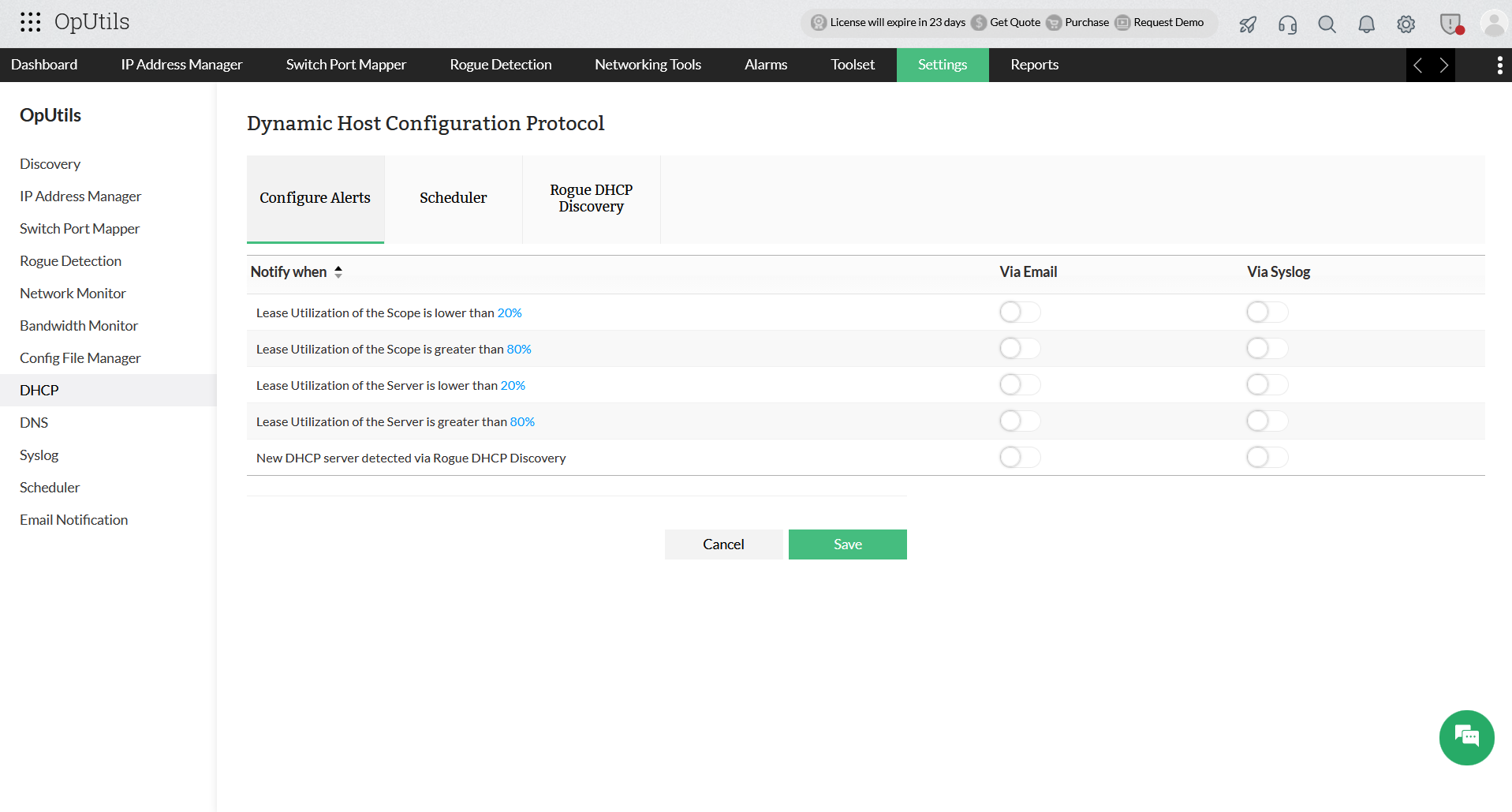The height and width of the screenshot is (812, 1512).
Task: Open the headset support icon
Action: click(x=1287, y=24)
